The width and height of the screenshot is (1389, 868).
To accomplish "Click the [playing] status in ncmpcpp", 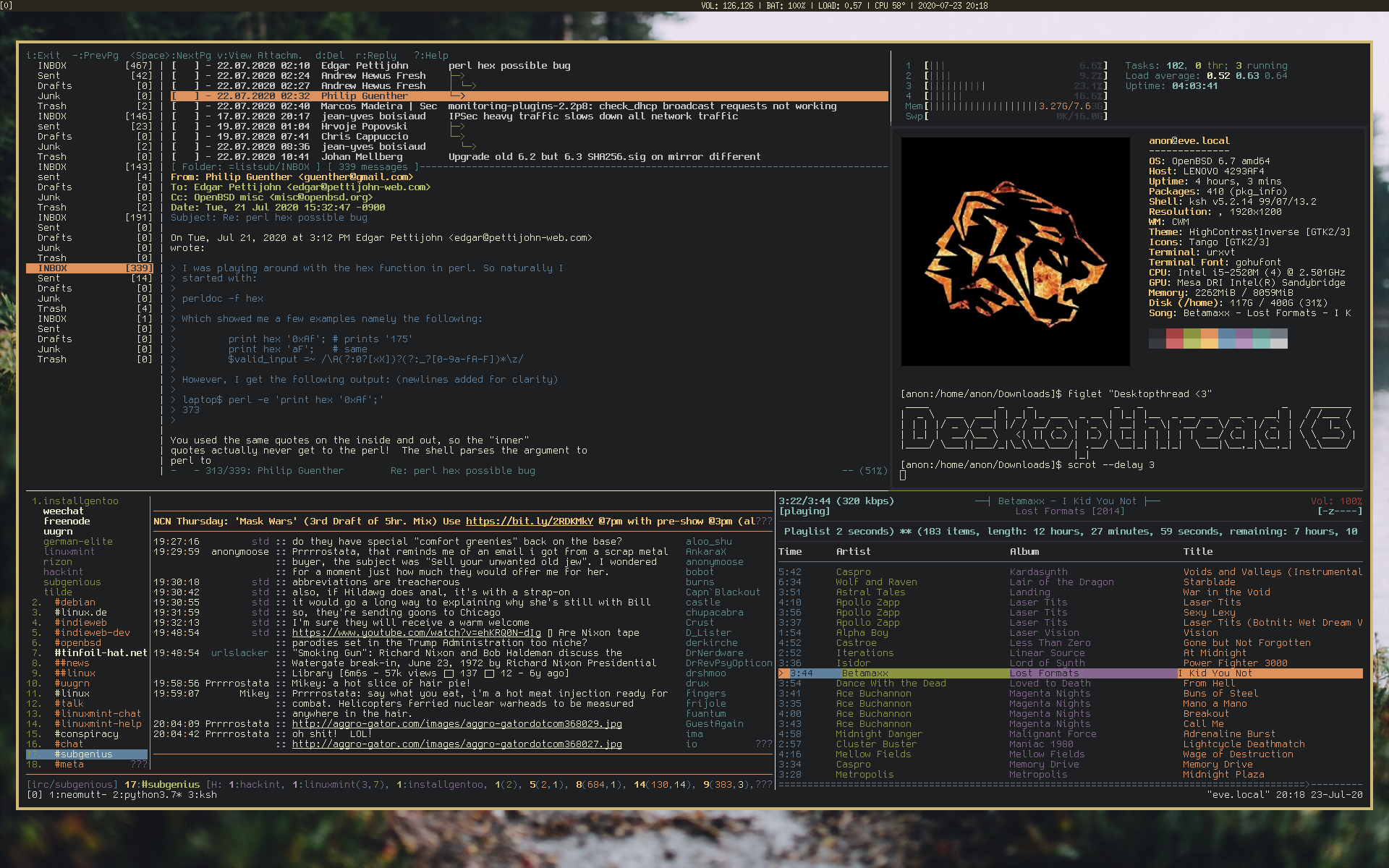I will (804, 511).
